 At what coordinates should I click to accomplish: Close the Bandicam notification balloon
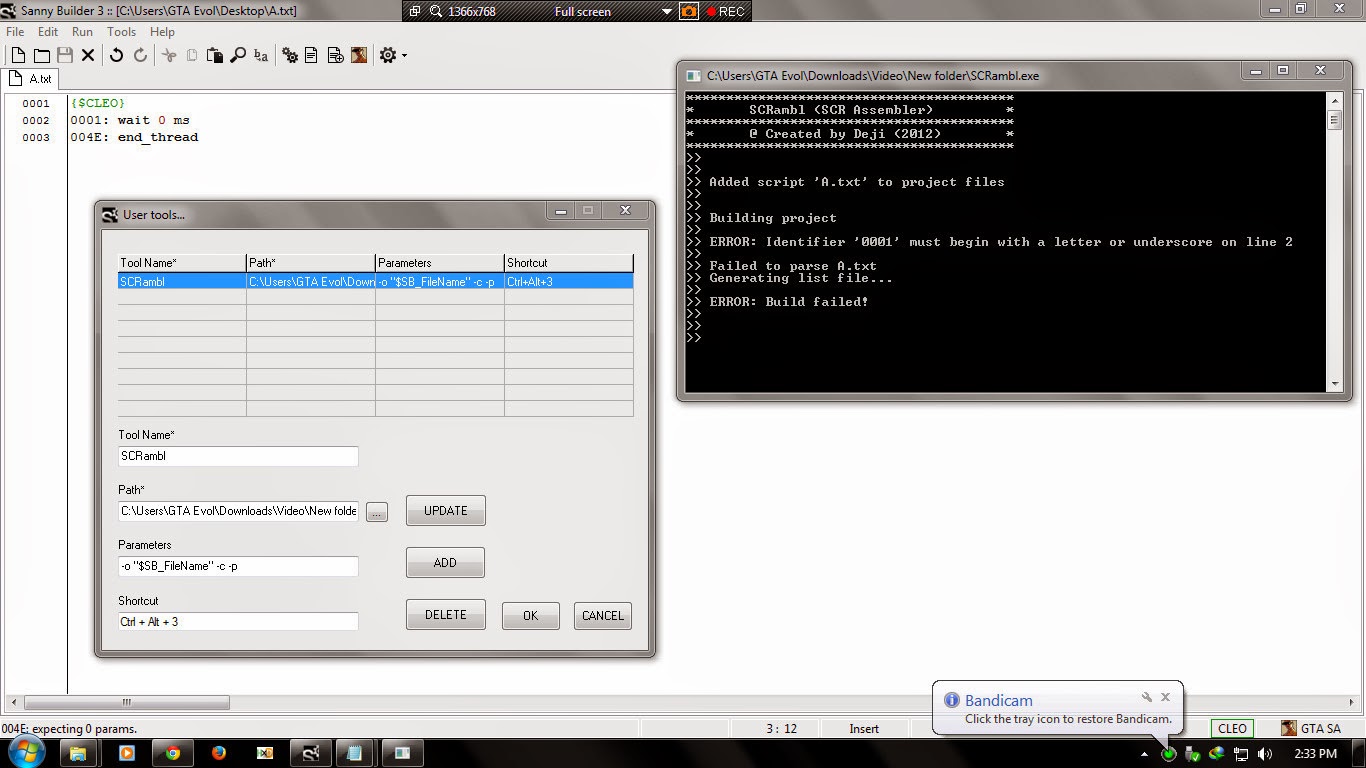(x=1165, y=697)
